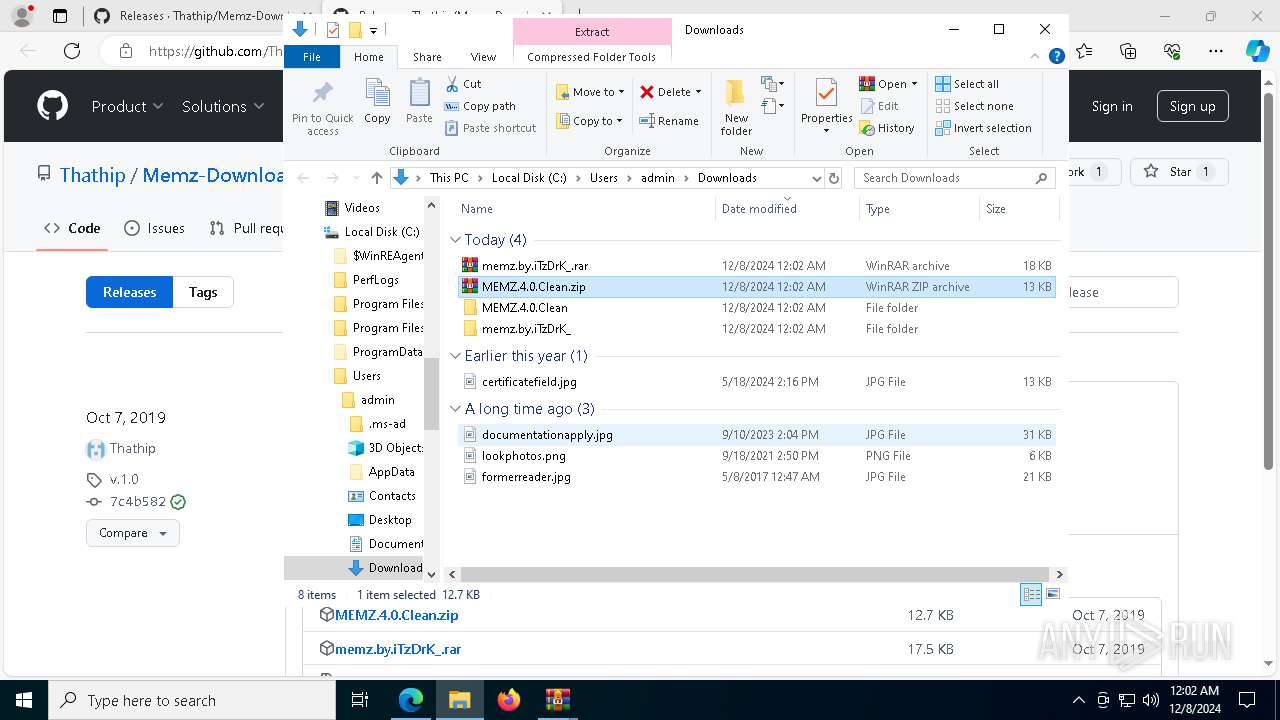Minimize the ribbon chevron
This screenshot has height=720, width=1280.
1034,57
